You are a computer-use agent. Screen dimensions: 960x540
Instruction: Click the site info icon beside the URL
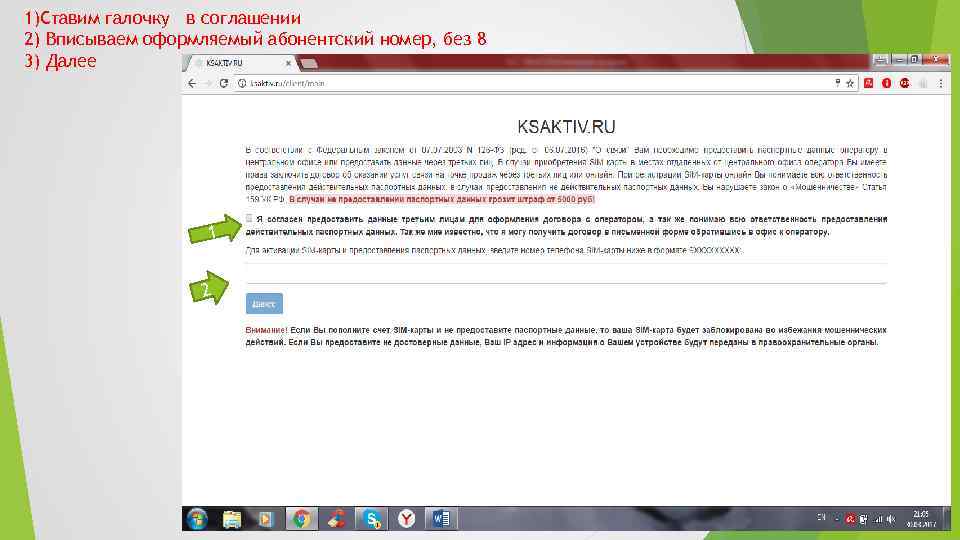pos(242,83)
